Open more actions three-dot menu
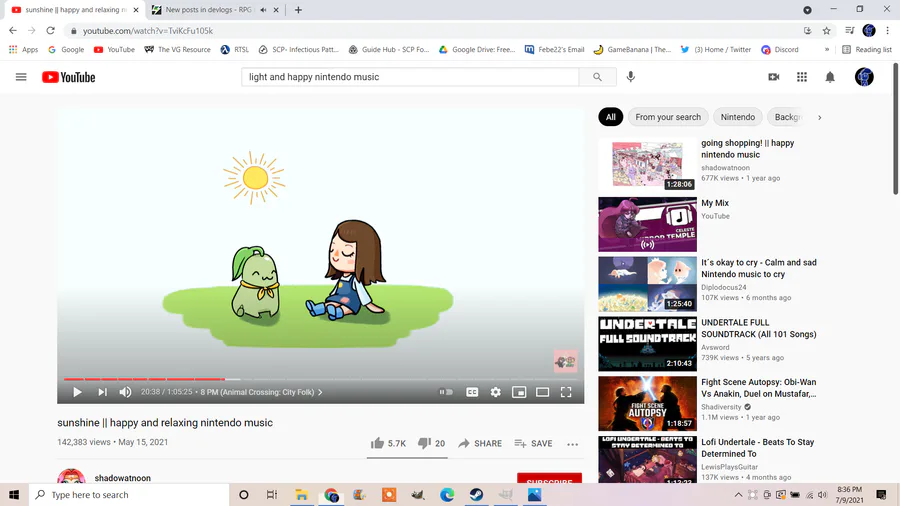Image resolution: width=900 pixels, height=506 pixels. tap(572, 444)
